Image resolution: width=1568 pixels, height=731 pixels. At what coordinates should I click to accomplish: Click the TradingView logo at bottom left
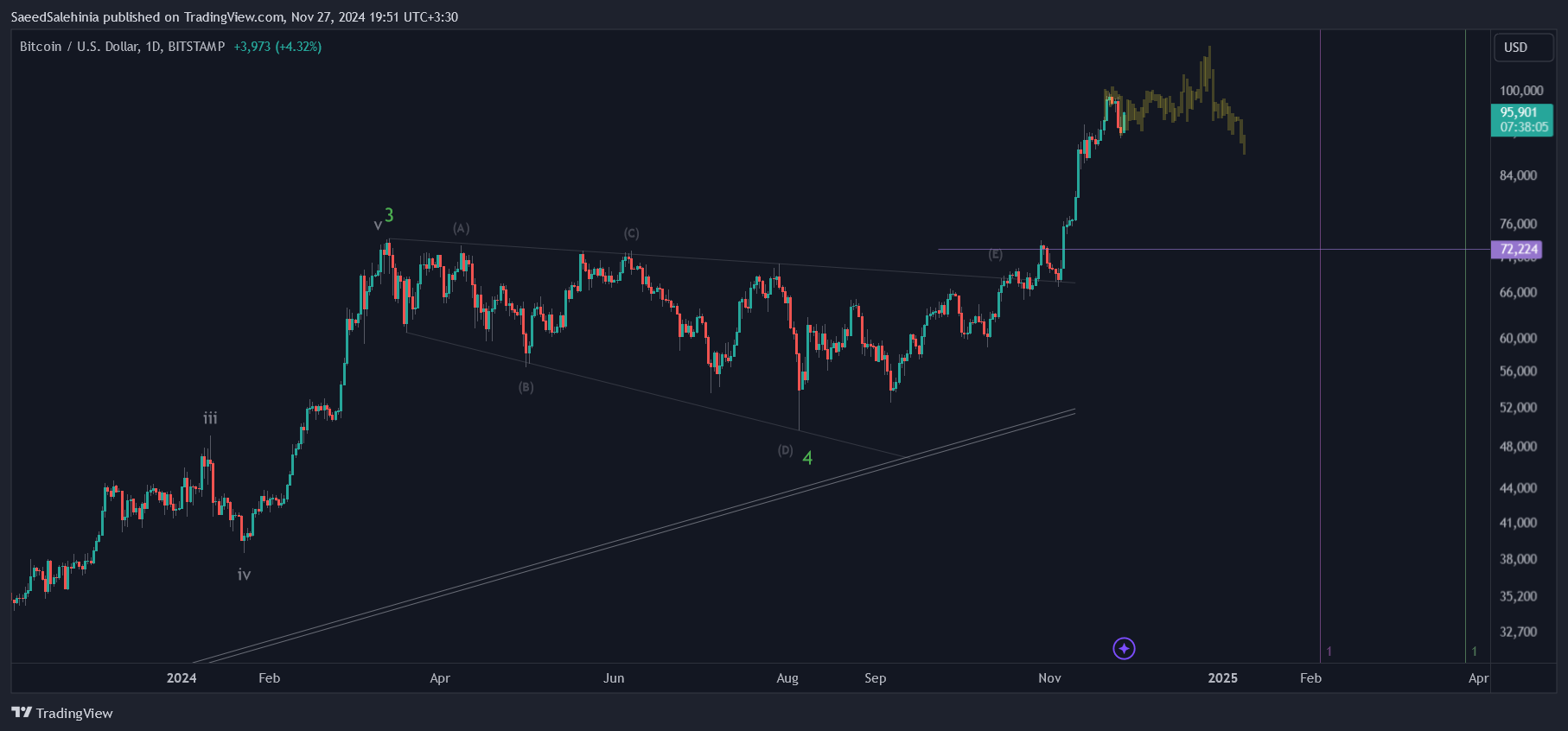click(x=62, y=713)
